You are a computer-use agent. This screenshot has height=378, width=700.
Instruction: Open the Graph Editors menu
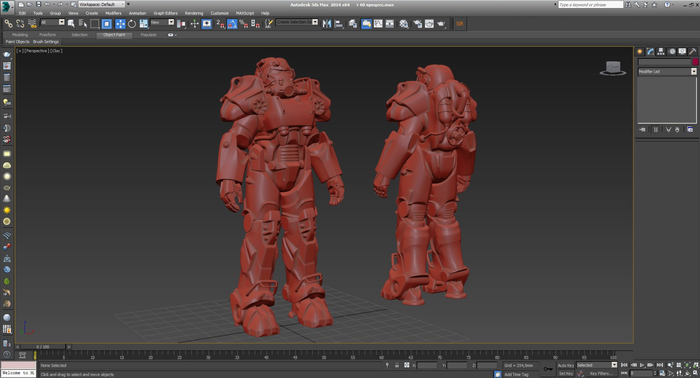pyautogui.click(x=165, y=13)
